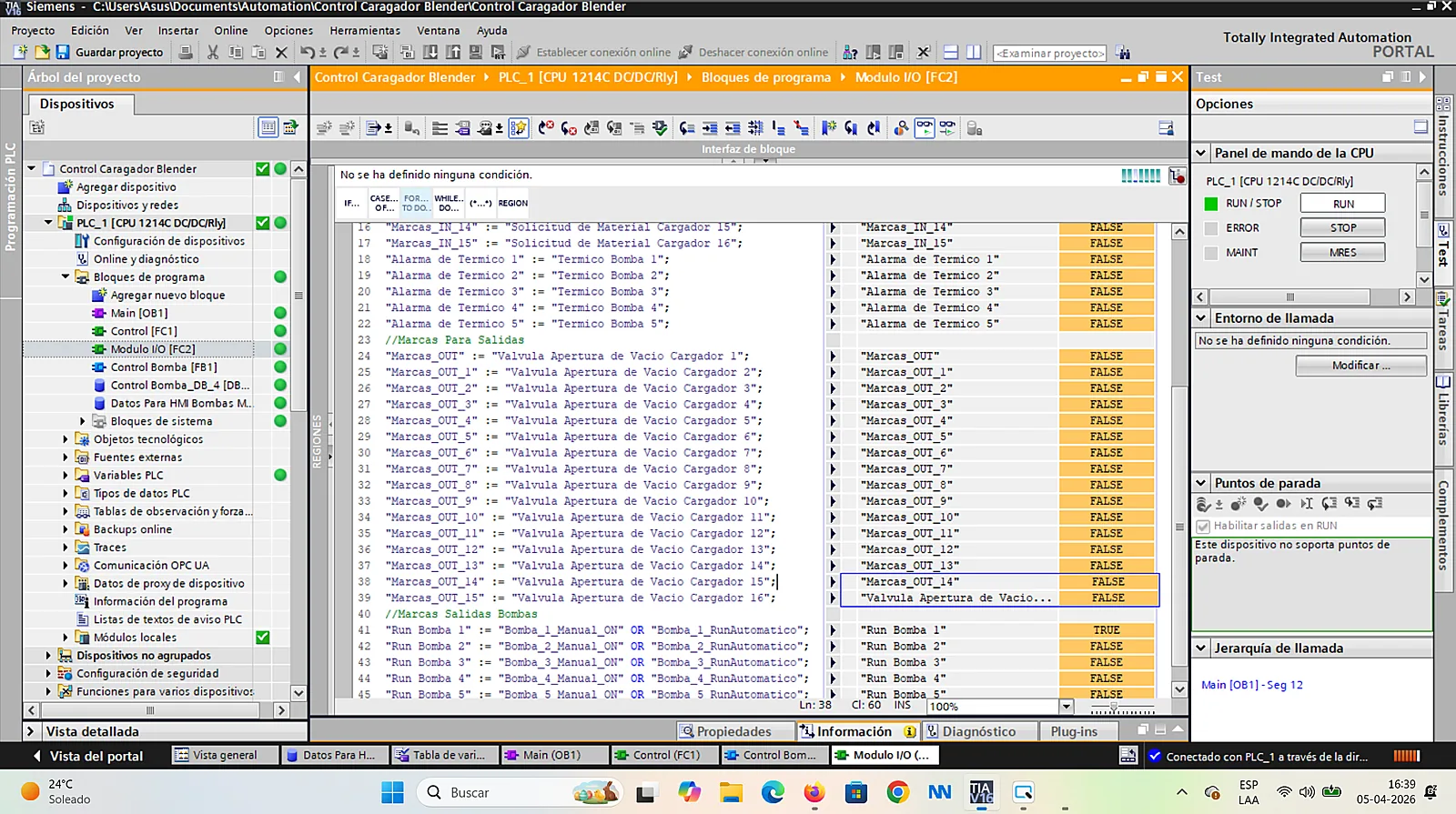Viewport: 1456px width, 814px height.
Task: Toggle monitoring glasses icon in editor toolbar
Action: click(x=925, y=128)
